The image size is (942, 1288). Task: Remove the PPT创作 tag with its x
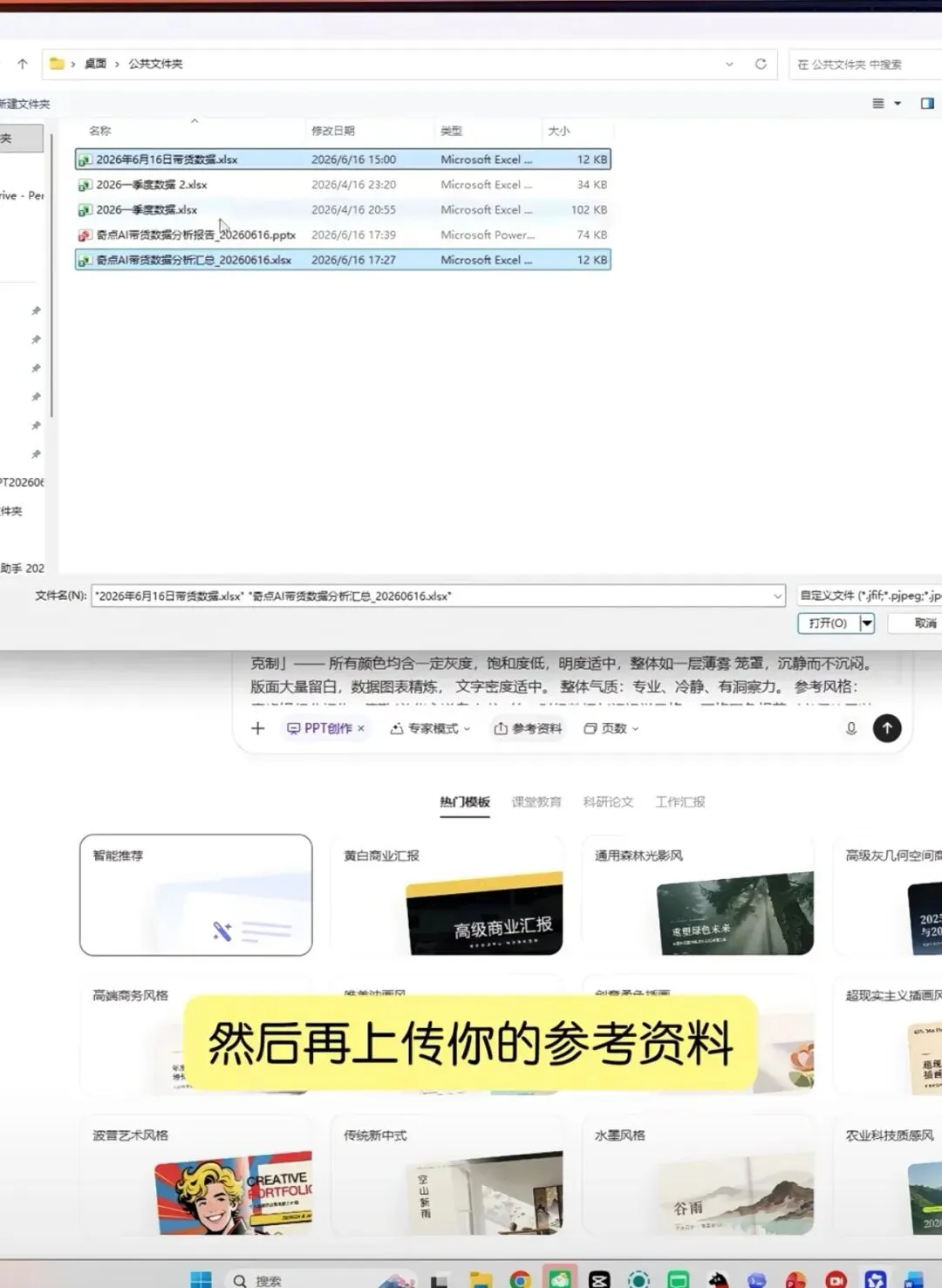click(361, 728)
